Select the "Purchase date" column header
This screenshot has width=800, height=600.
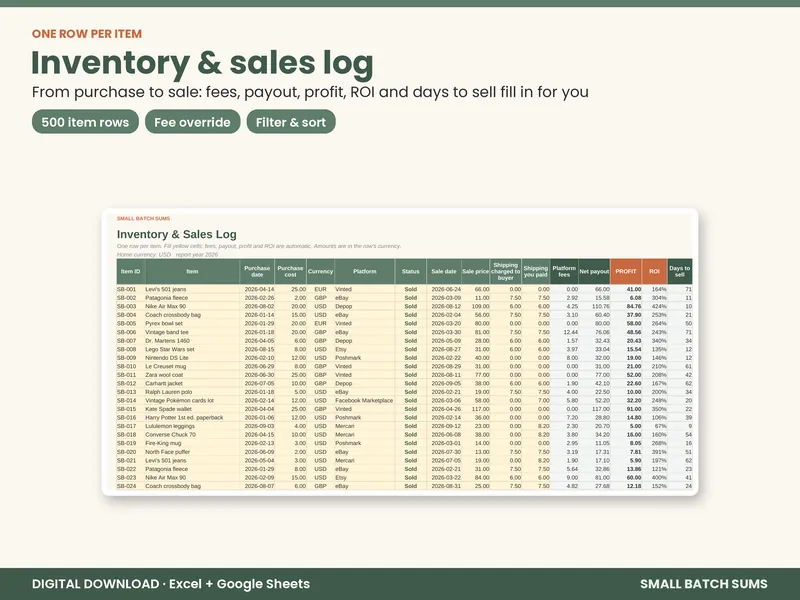point(257,271)
